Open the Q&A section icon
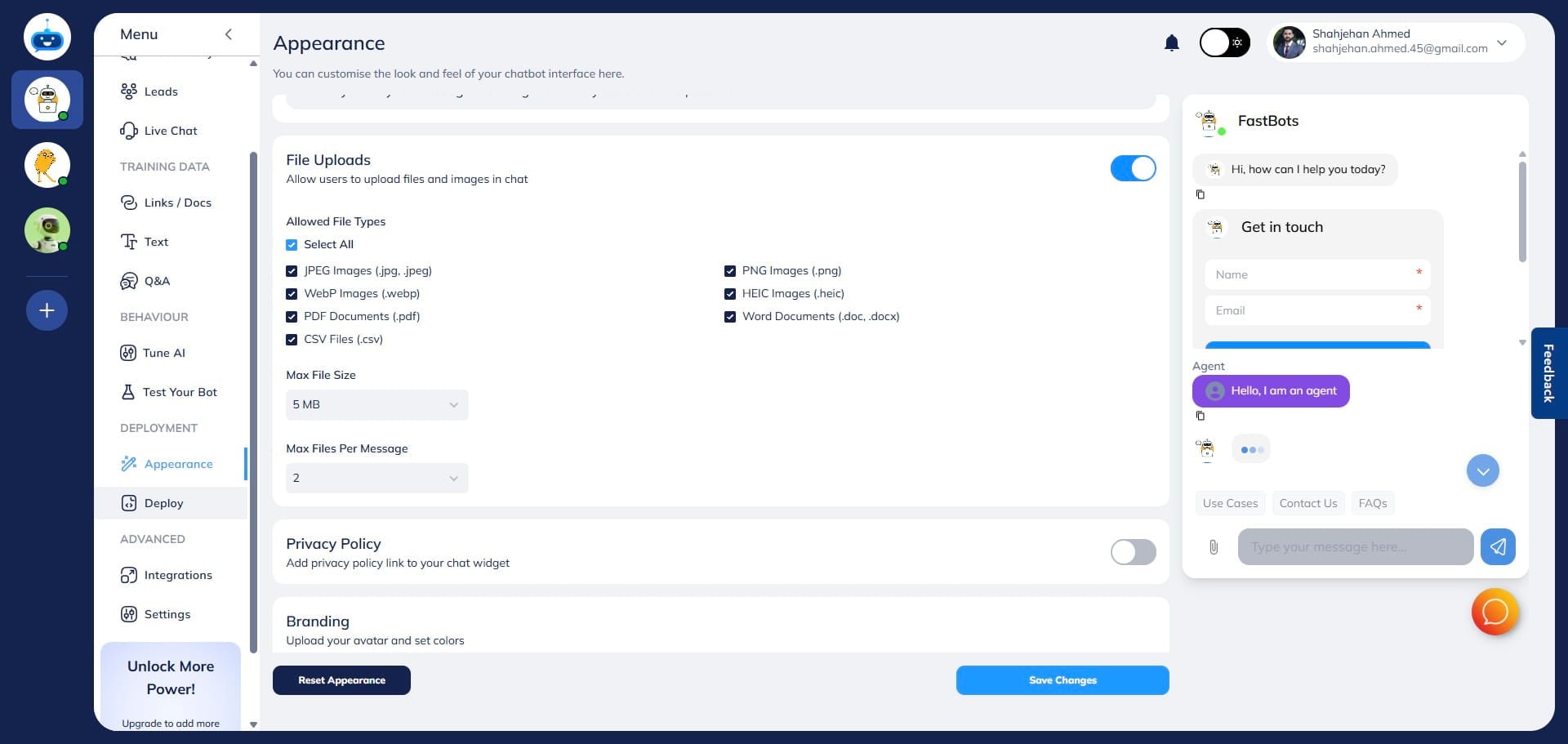The image size is (1568, 744). (x=129, y=281)
